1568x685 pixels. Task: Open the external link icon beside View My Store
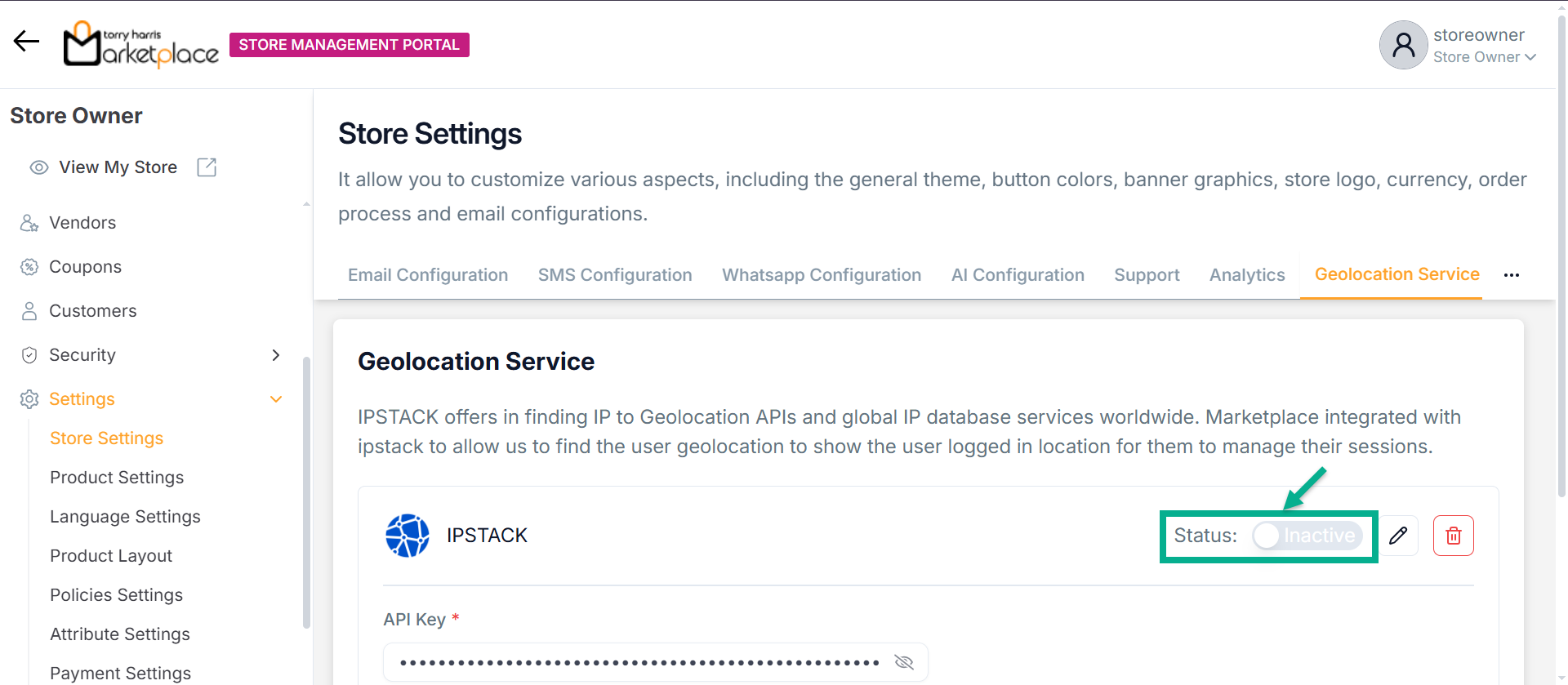click(x=207, y=167)
